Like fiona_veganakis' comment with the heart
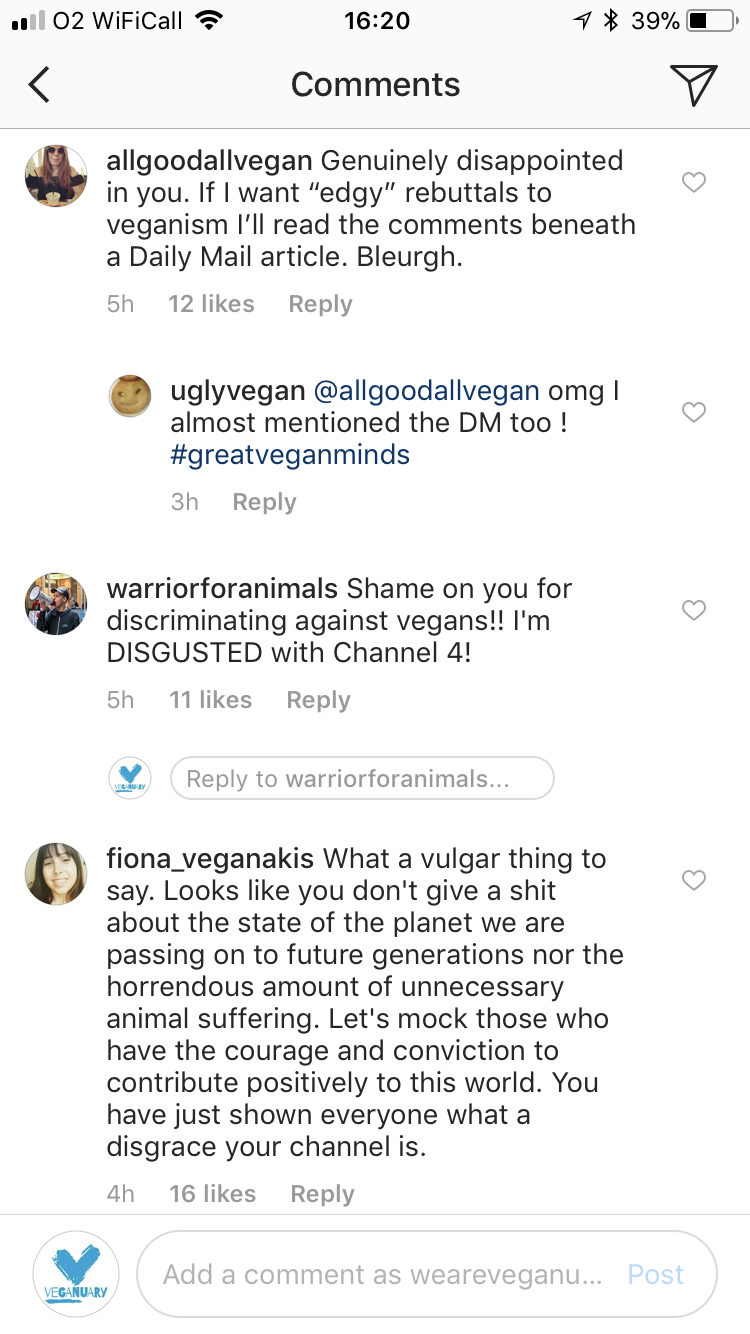This screenshot has height=1334, width=750. click(694, 881)
